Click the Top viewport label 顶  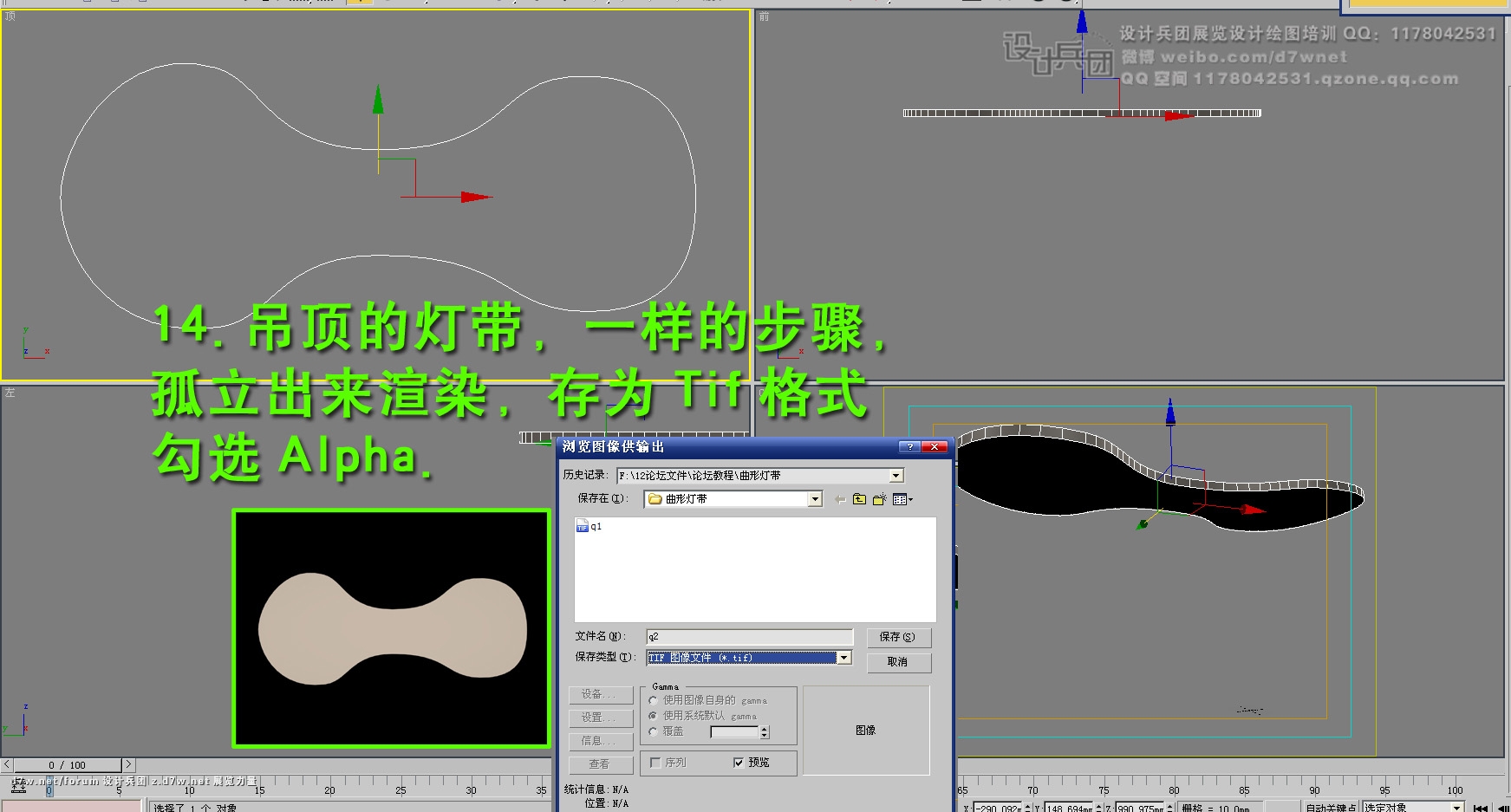pyautogui.click(x=10, y=16)
